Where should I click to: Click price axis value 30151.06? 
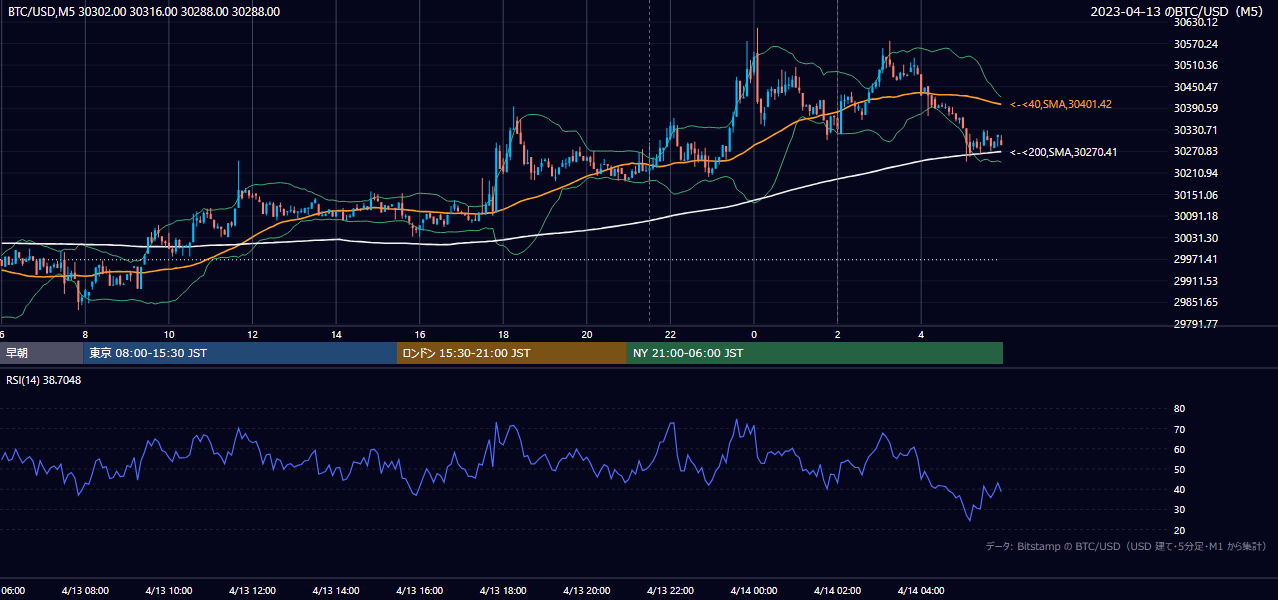point(1196,195)
